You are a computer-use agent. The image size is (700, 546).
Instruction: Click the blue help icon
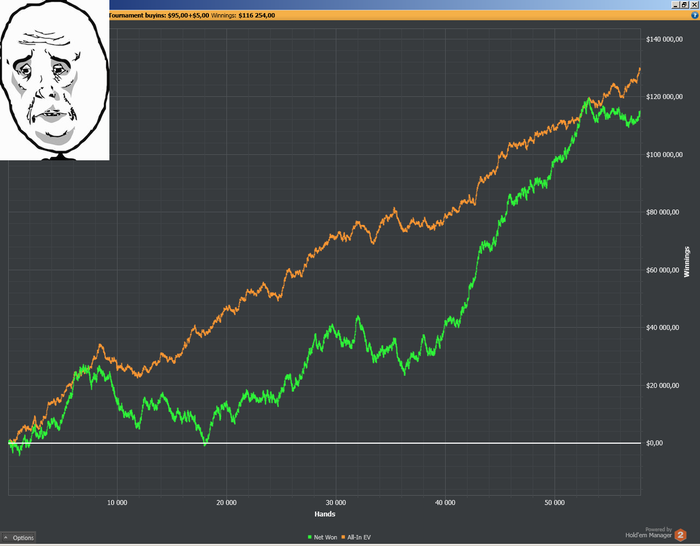(x=695, y=15)
